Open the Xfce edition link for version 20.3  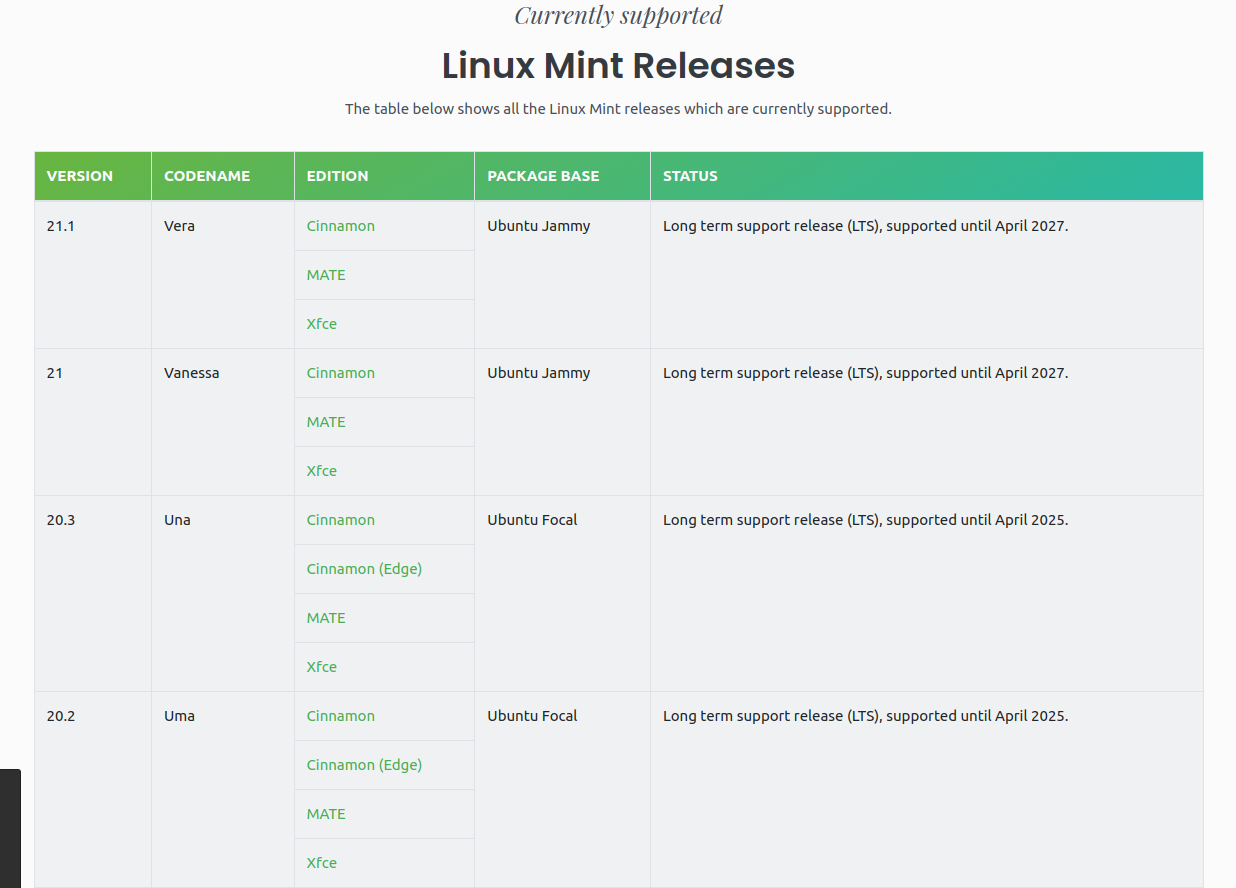point(321,666)
